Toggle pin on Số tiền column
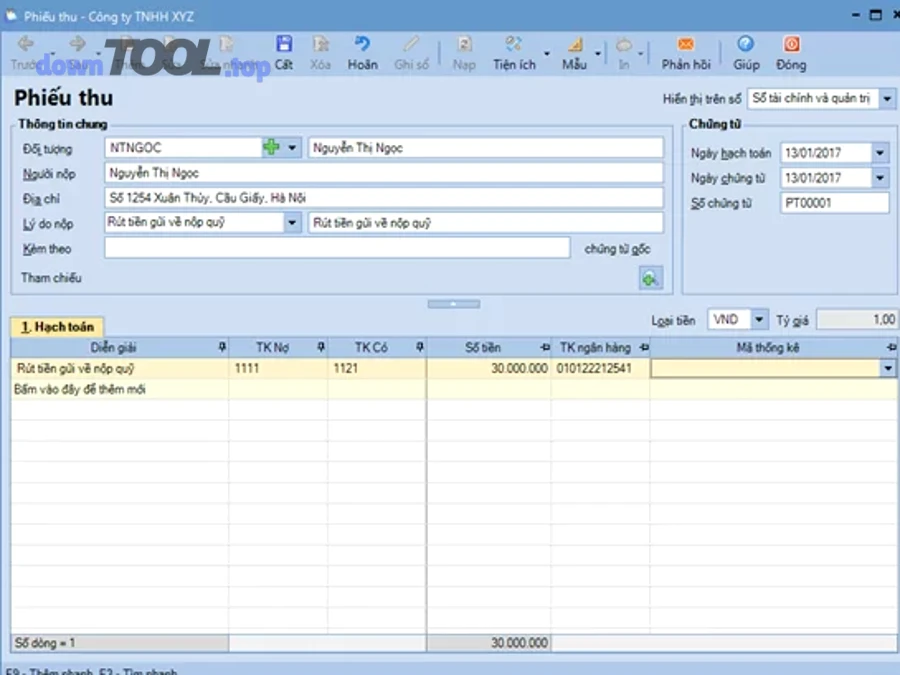Screen dimensions: 900x675 coord(545,347)
